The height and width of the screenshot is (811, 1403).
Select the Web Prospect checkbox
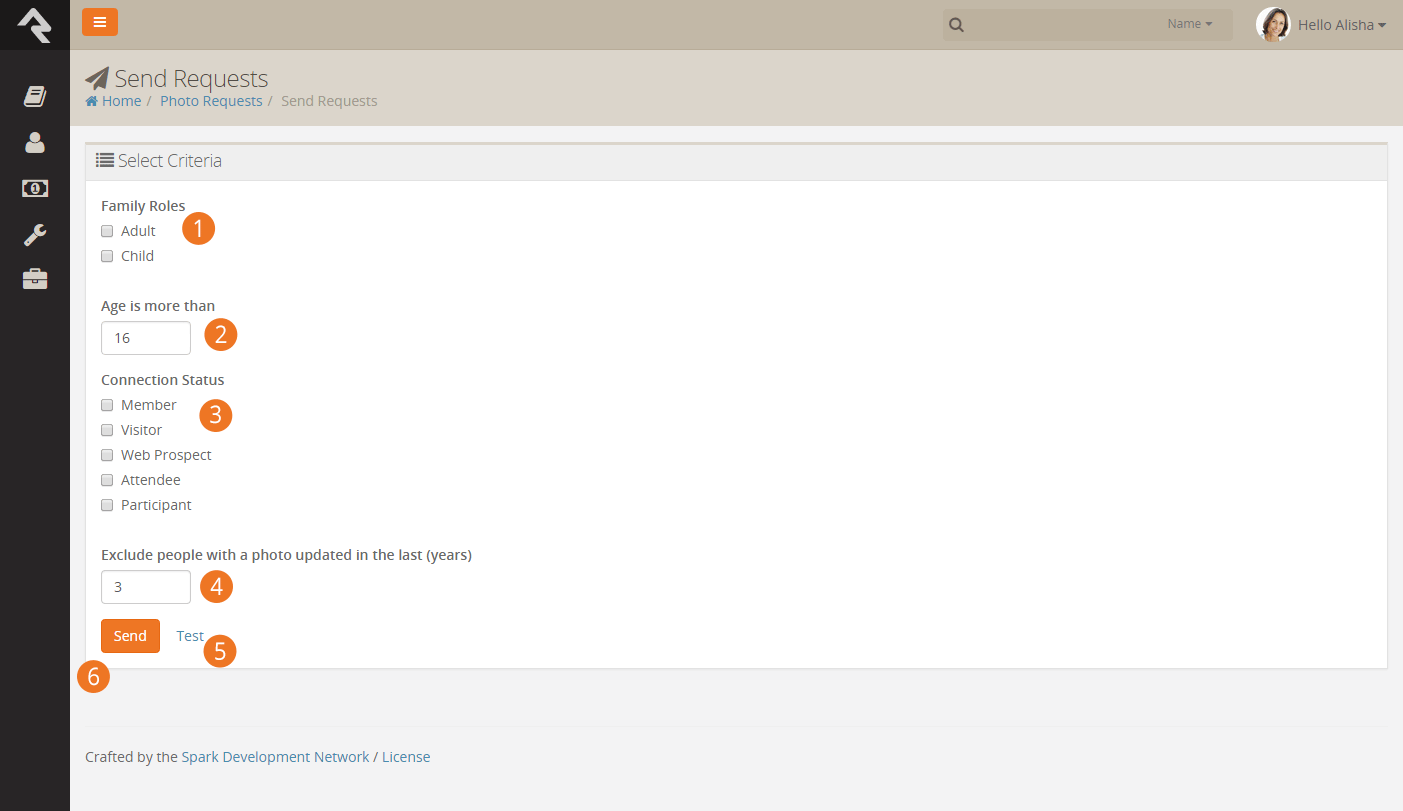[x=107, y=455]
